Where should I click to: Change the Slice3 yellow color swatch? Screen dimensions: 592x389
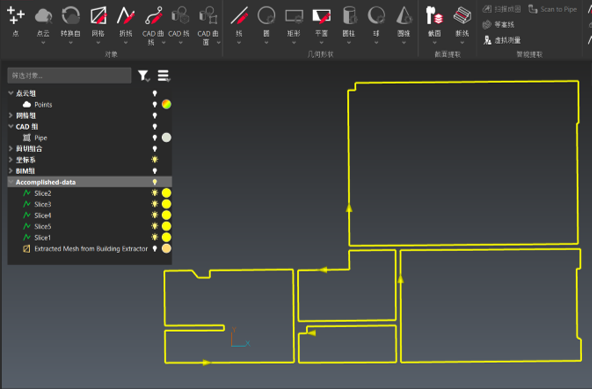166,204
